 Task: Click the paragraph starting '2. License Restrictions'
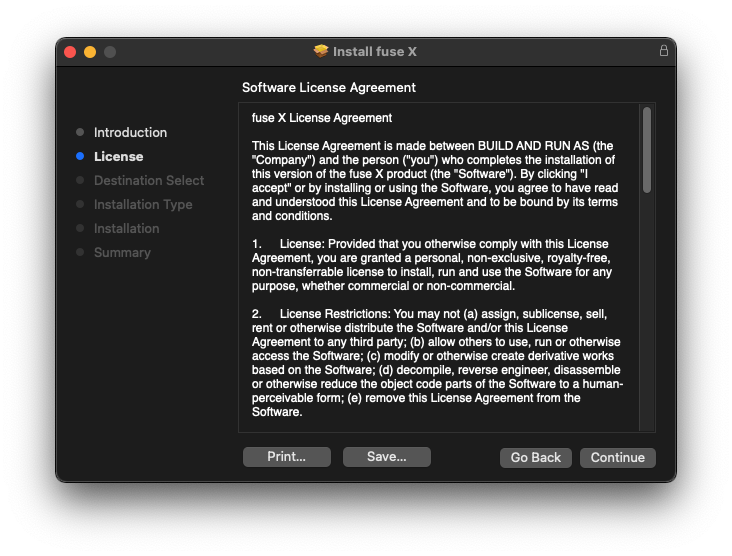pos(437,363)
